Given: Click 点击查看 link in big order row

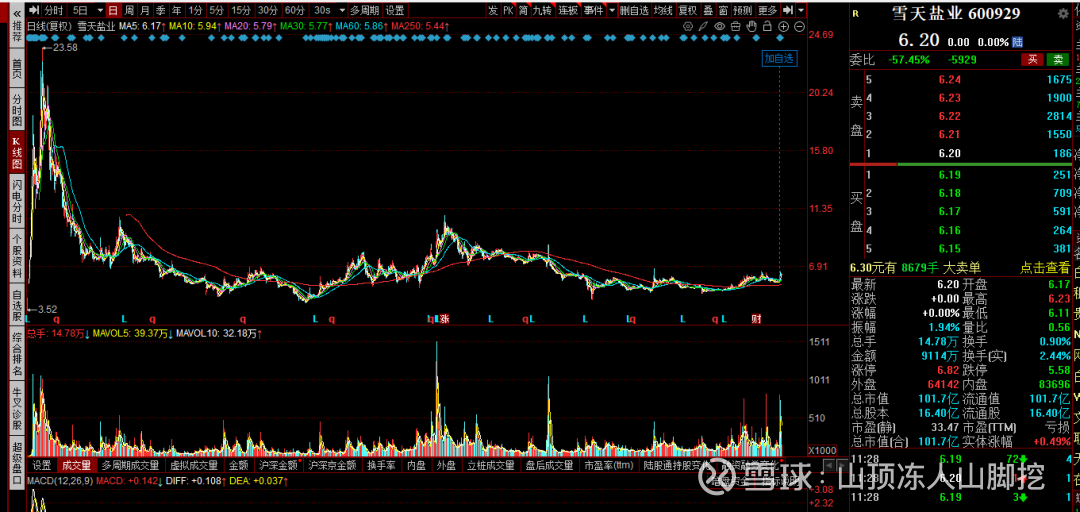Looking at the screenshot, I should 1045,267.
